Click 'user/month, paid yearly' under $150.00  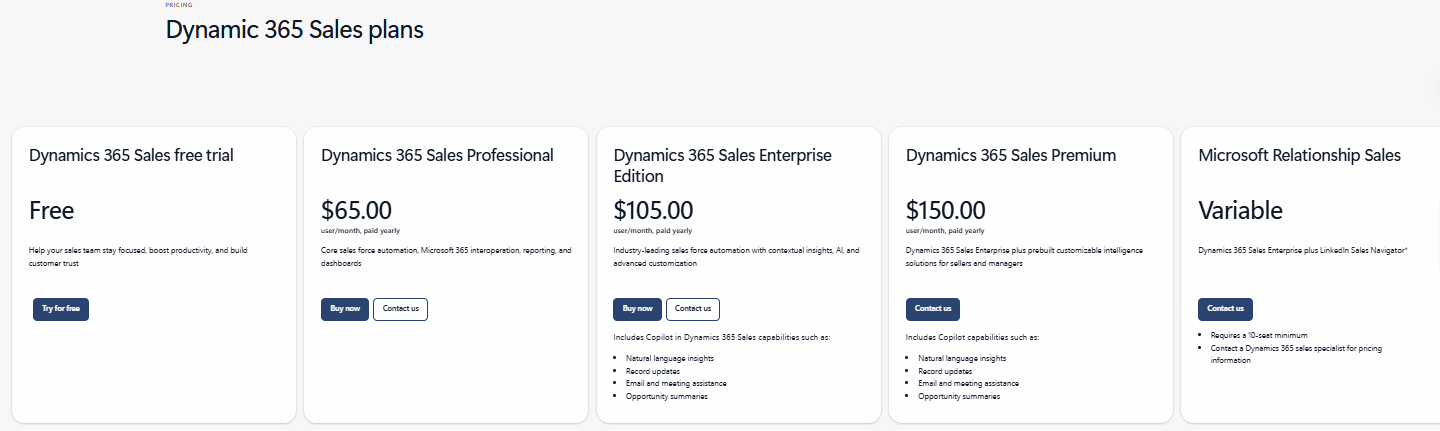click(x=945, y=231)
